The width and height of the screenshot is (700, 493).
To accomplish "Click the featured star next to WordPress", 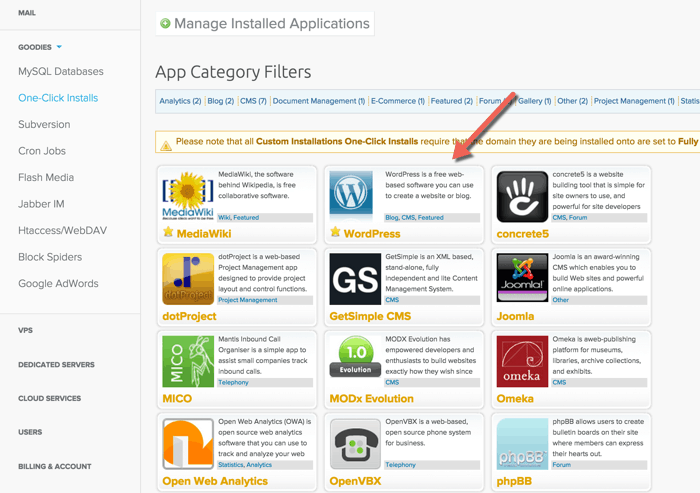I will point(335,231).
